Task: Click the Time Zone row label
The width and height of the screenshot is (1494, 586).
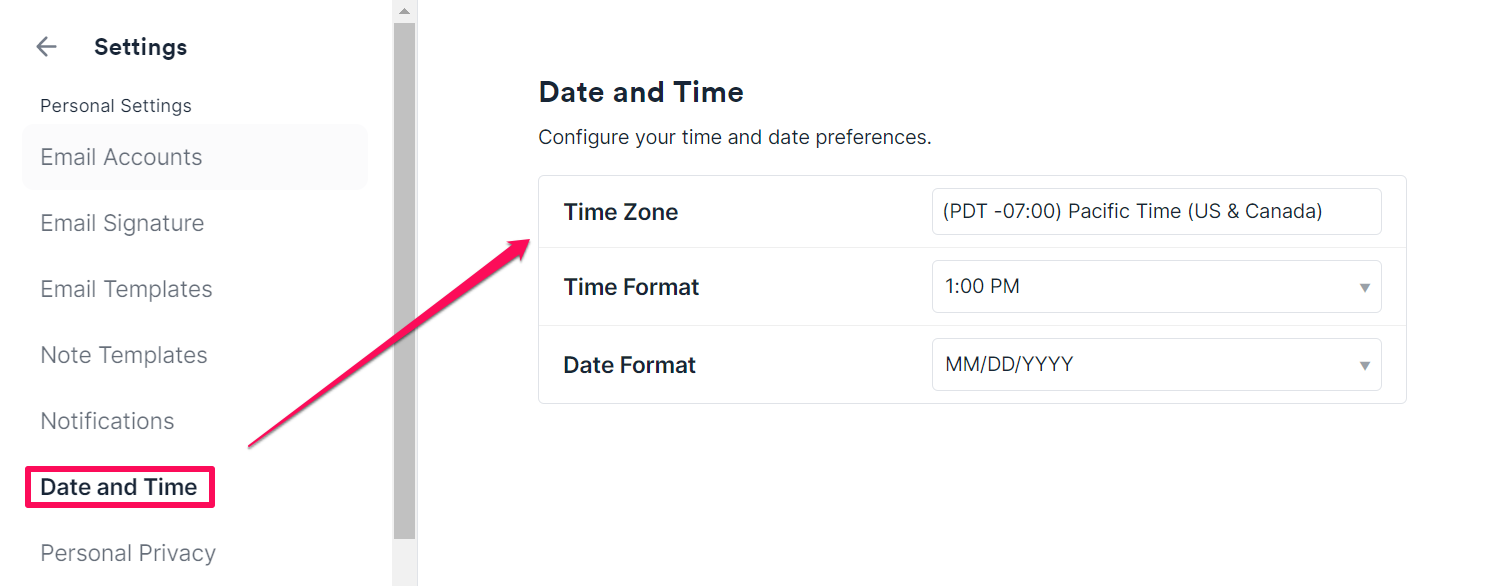Action: [x=620, y=211]
